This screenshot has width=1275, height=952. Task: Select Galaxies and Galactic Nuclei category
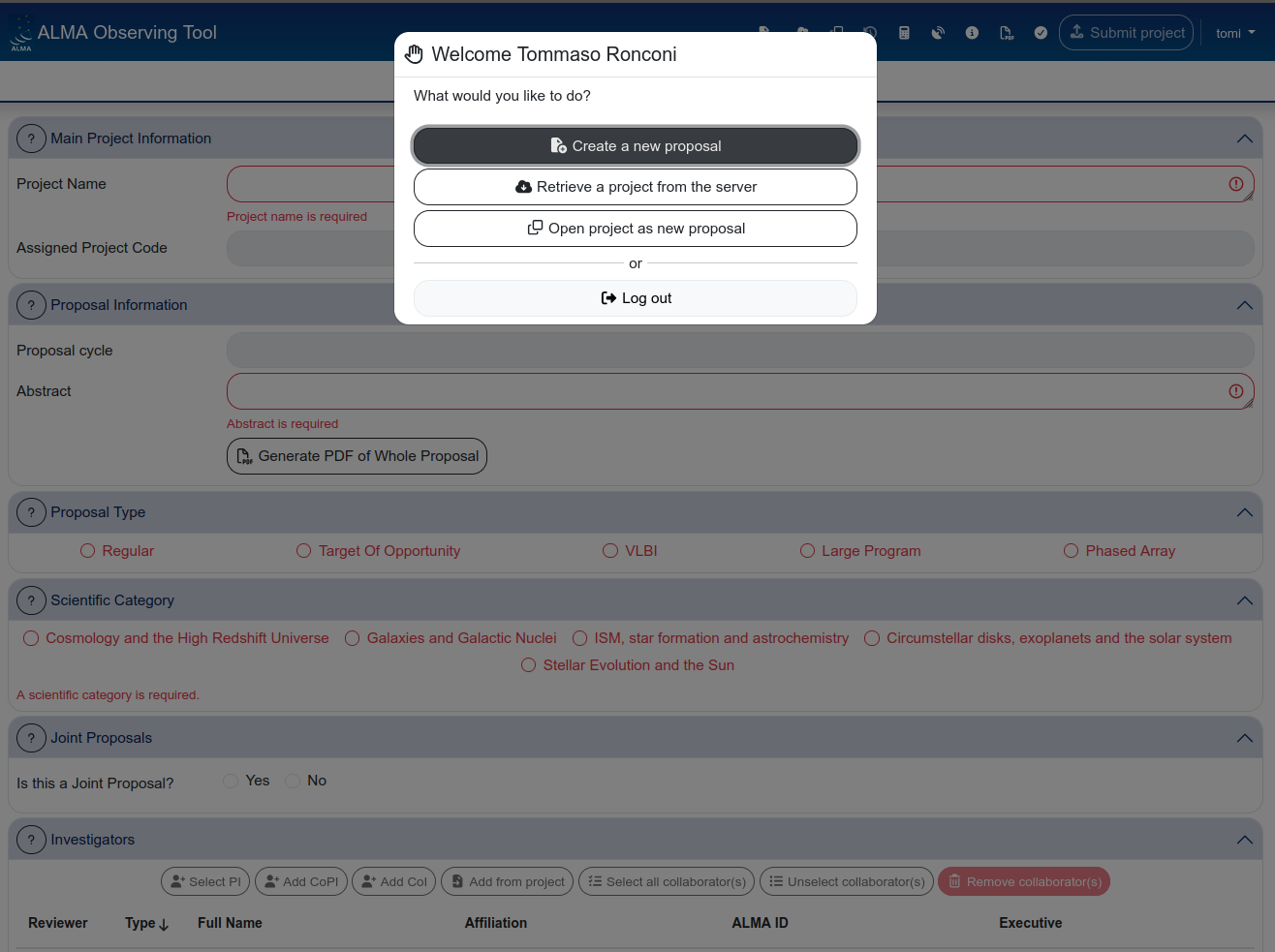coord(353,638)
